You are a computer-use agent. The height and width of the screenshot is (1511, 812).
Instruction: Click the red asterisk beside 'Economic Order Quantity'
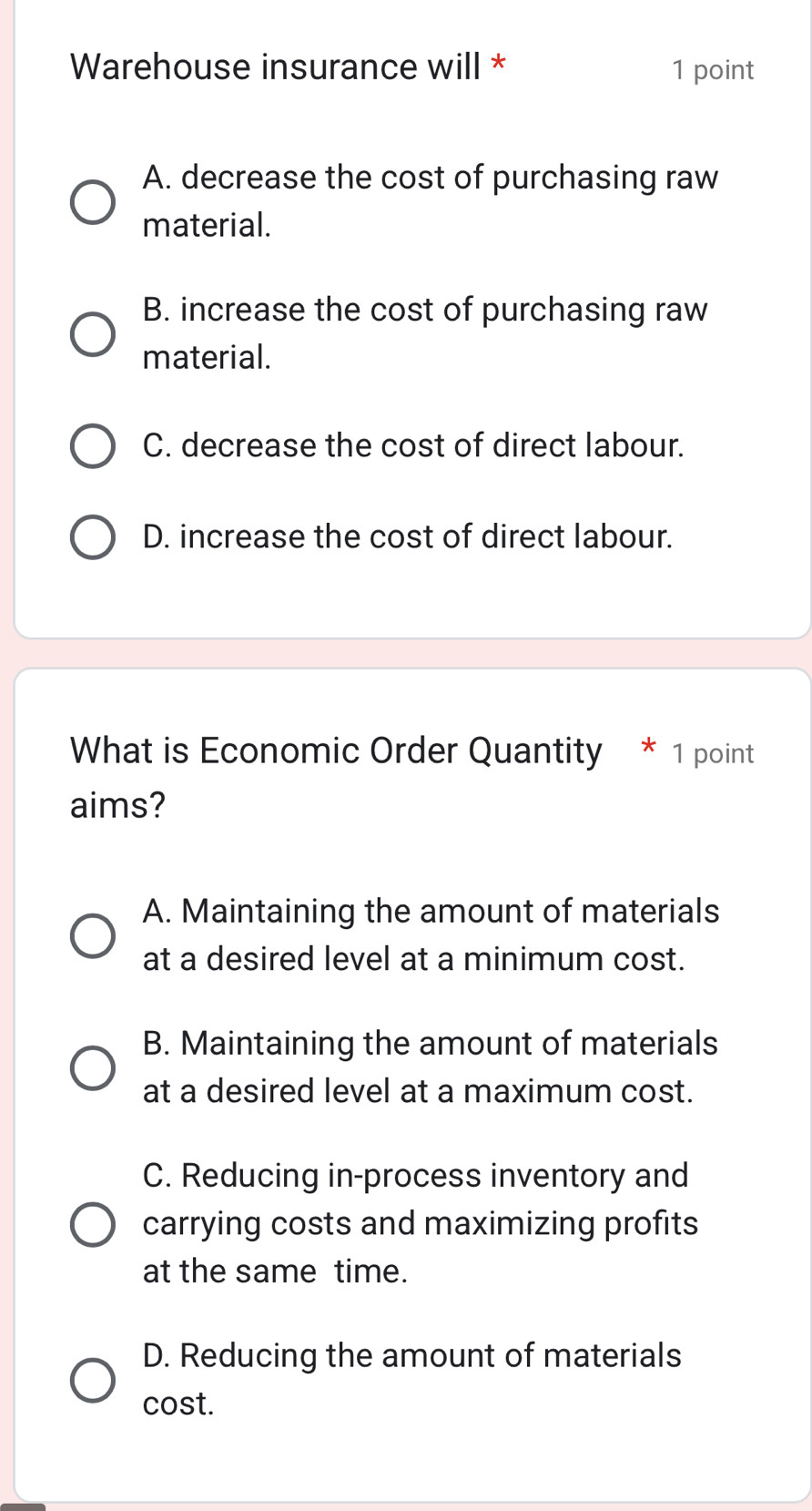click(647, 749)
